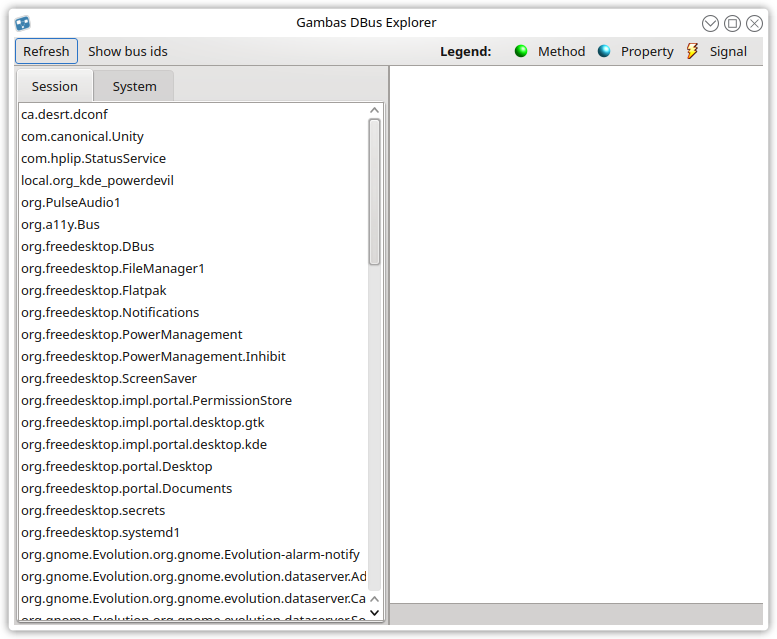Toggle Show bus ids
Screen dimensions: 777x639
(x=128, y=51)
